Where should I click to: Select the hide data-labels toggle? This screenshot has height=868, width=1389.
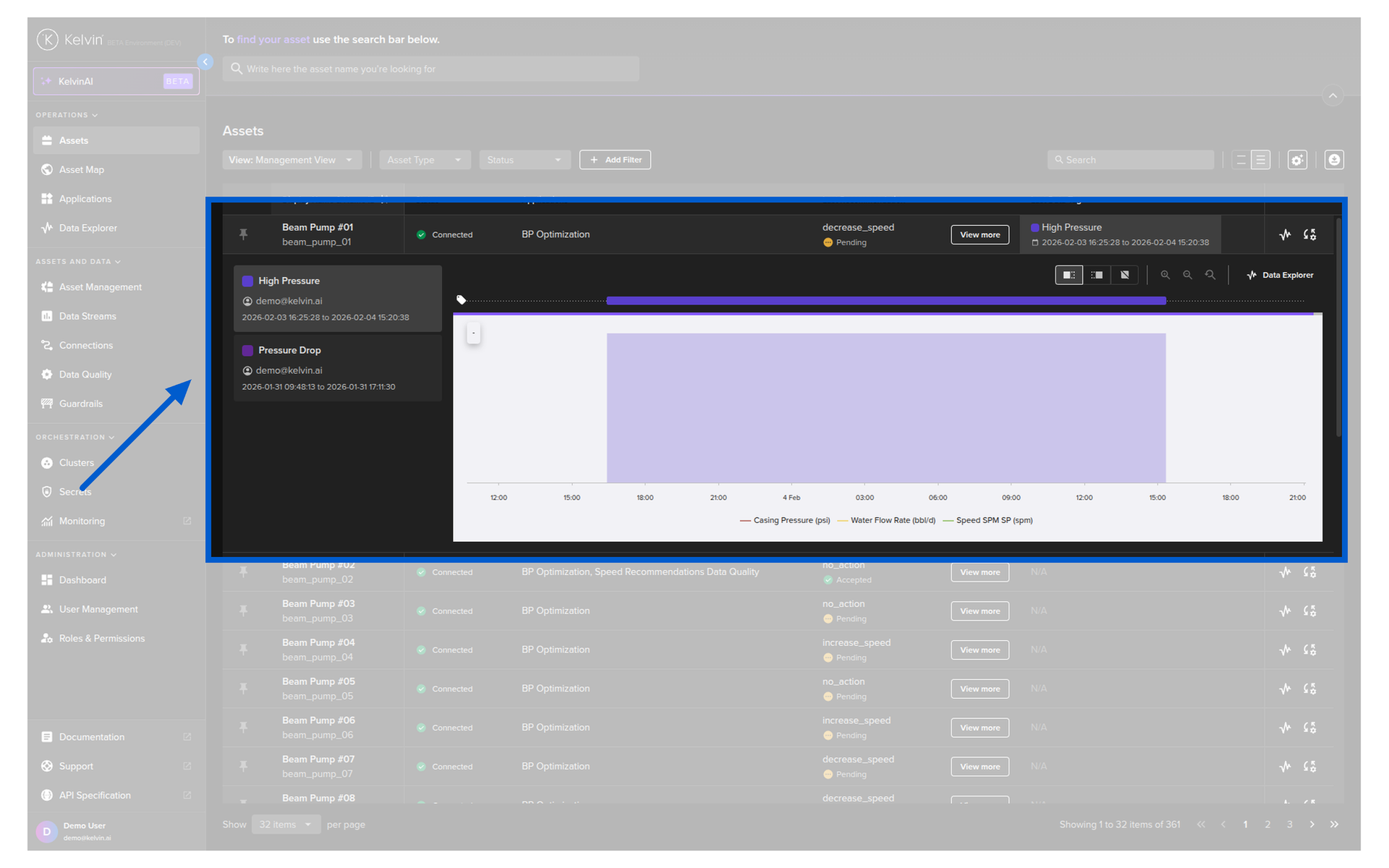coord(1124,275)
